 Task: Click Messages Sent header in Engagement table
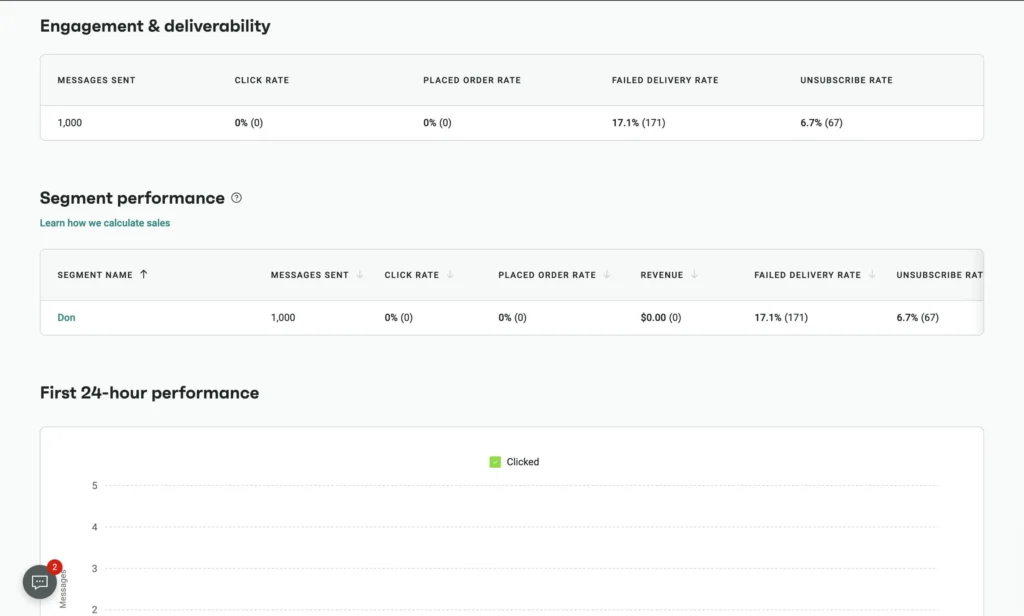pos(96,80)
